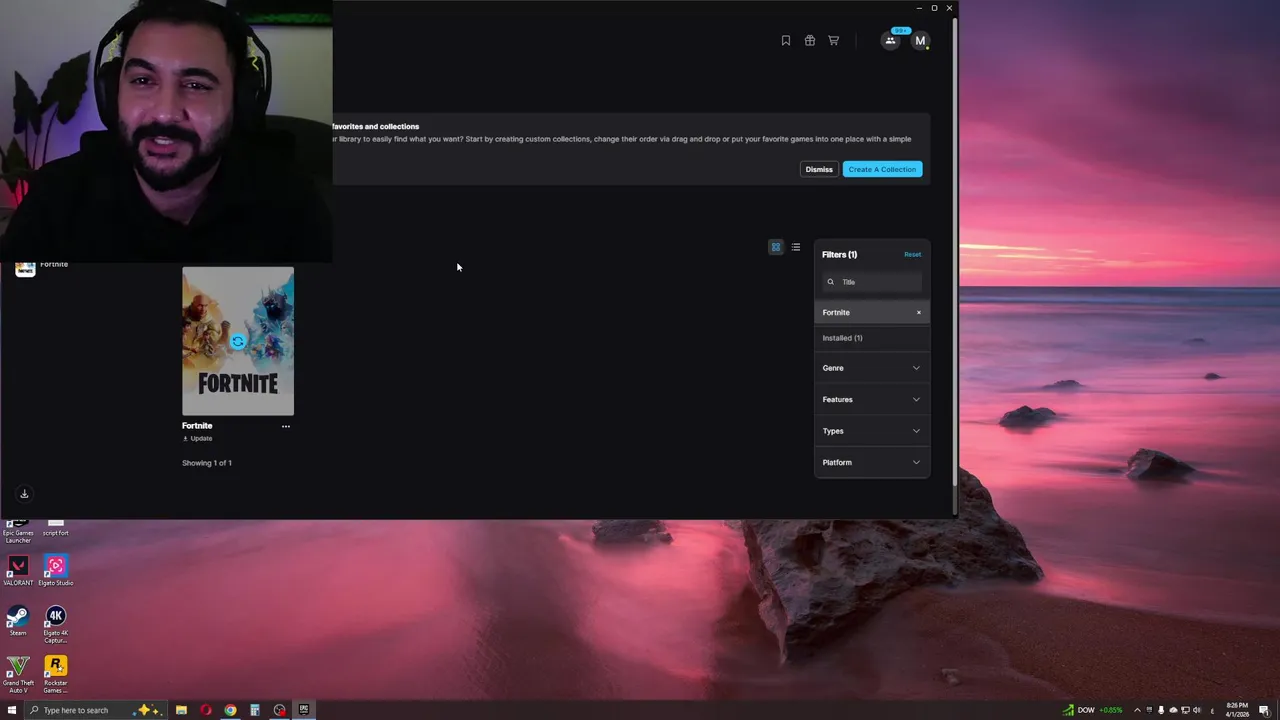Screen dimensions: 1280x720
Task: Open Fortnite quick launch sidebar entry
Action: click(41, 267)
